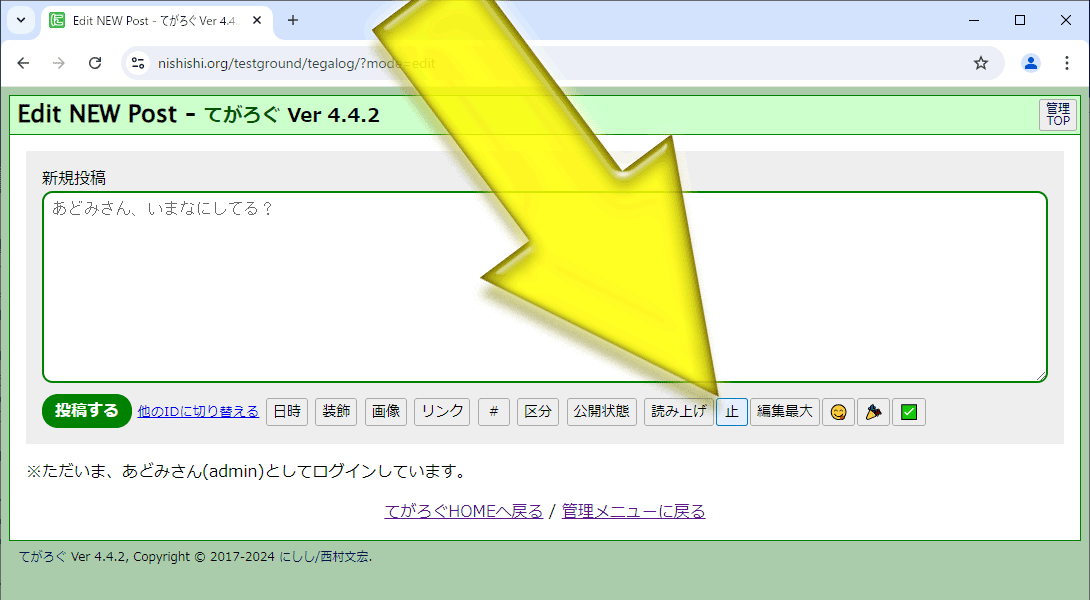Grab the text area resize handle
Viewport: 1090px width, 600px height.
pyautogui.click(x=1041, y=376)
